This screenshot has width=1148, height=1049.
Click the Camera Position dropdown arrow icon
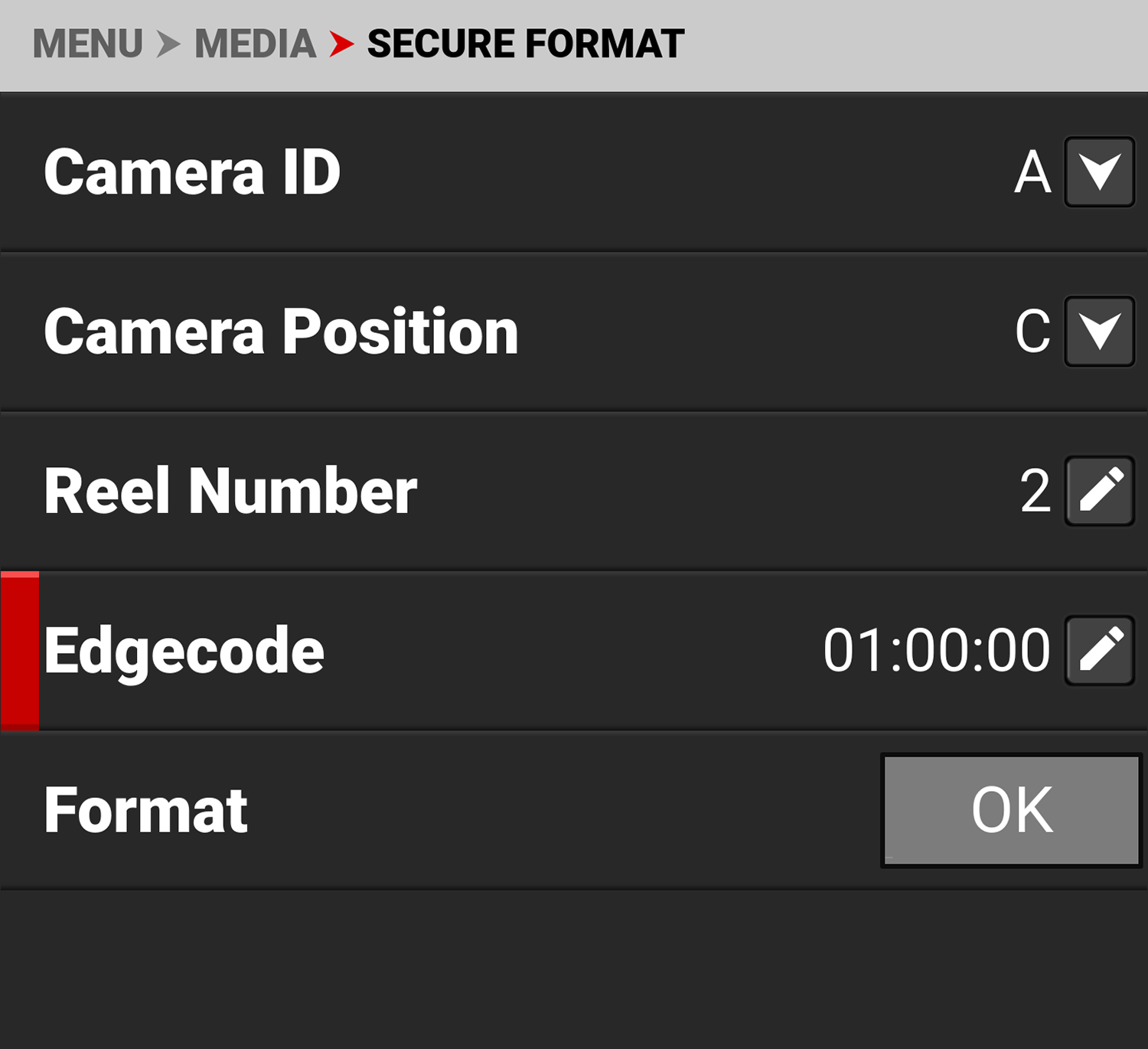click(x=1098, y=332)
